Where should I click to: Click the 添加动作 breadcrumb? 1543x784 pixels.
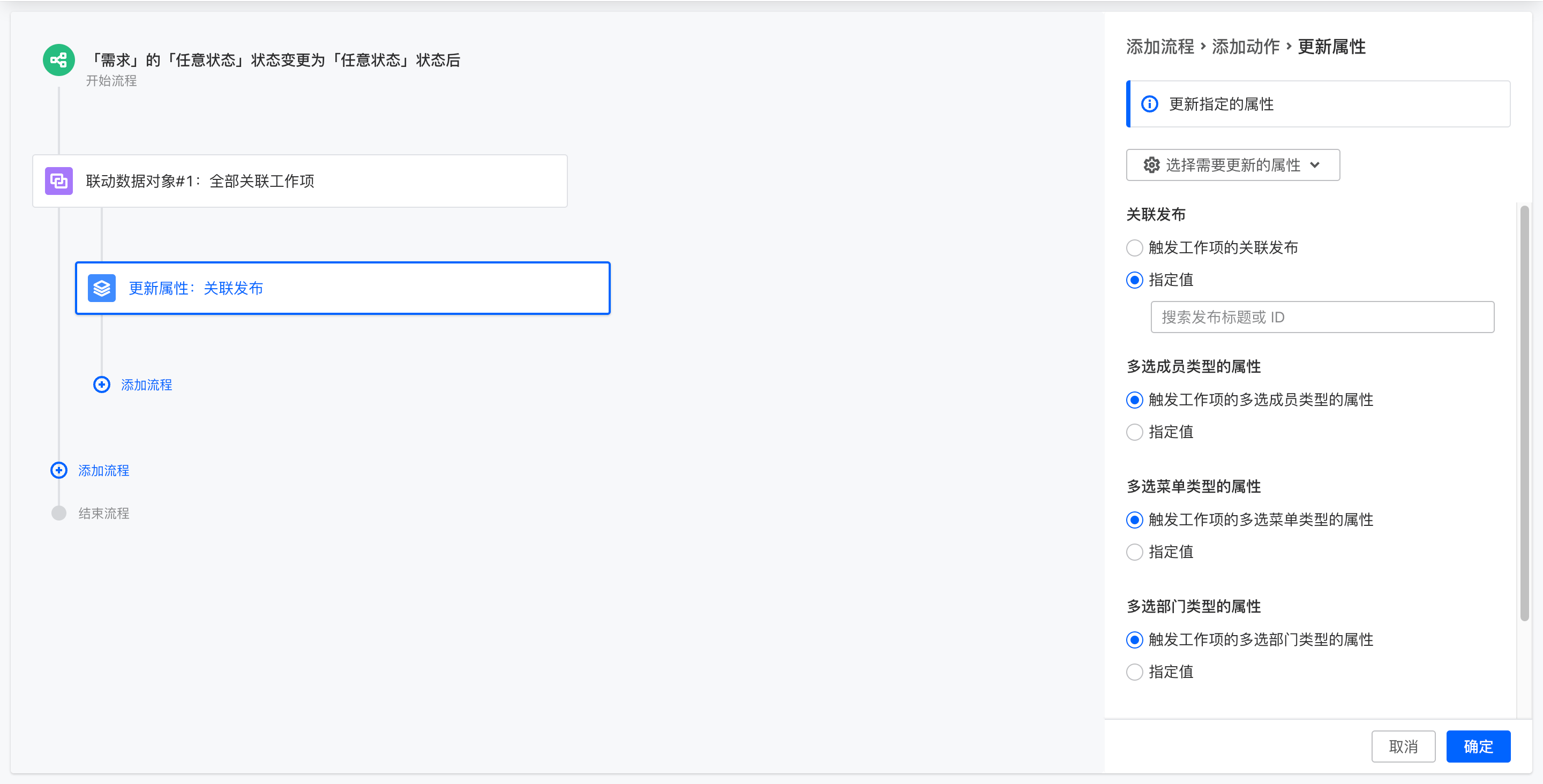click(1245, 47)
